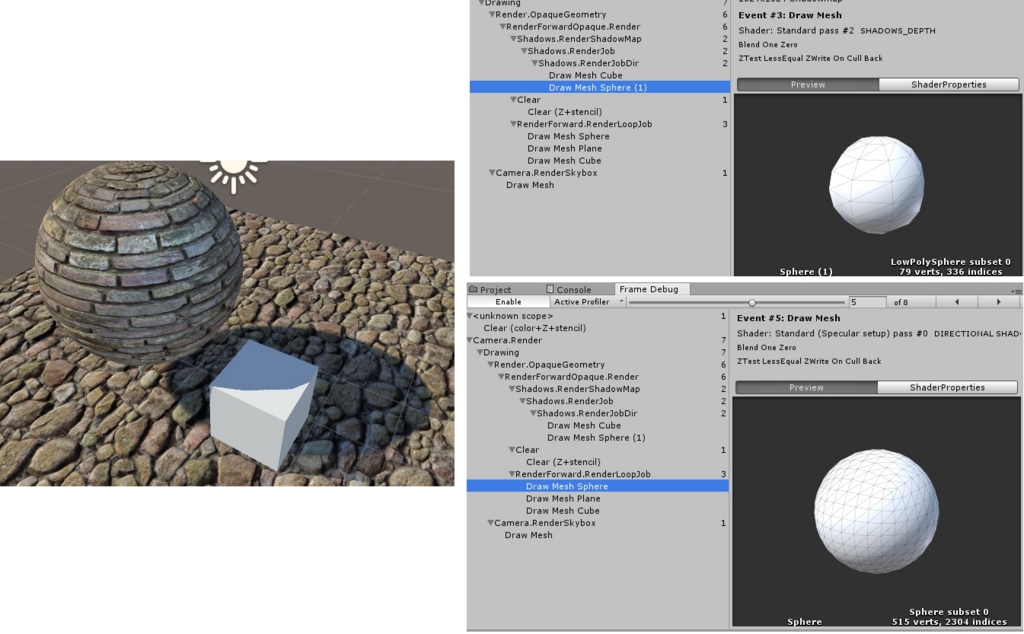Select Draw Mesh Cube under Shadows.RenderJobDir, Event #5 tree
This screenshot has width=1024, height=634.
[584, 425]
